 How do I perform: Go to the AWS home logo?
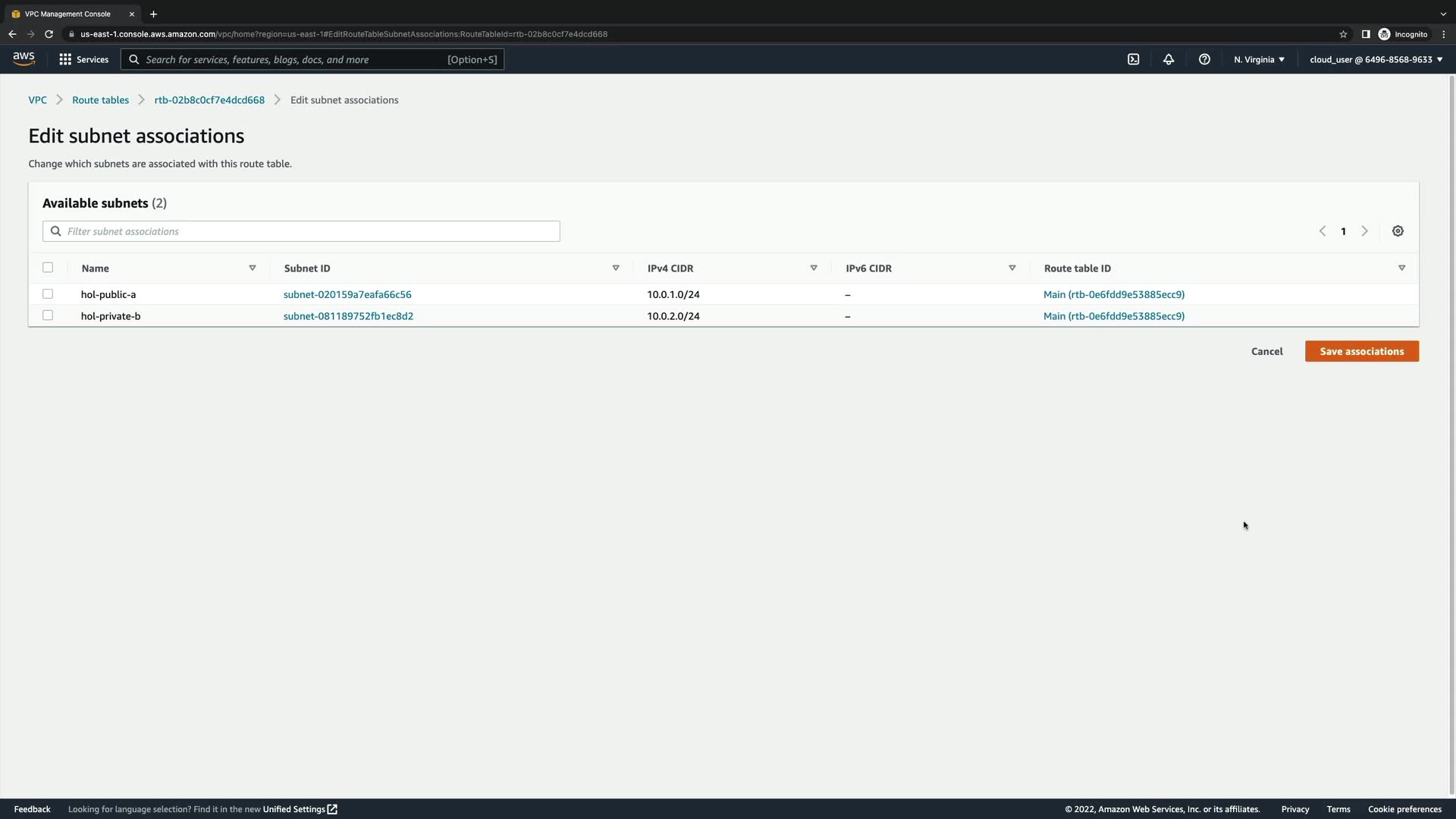pos(24,59)
